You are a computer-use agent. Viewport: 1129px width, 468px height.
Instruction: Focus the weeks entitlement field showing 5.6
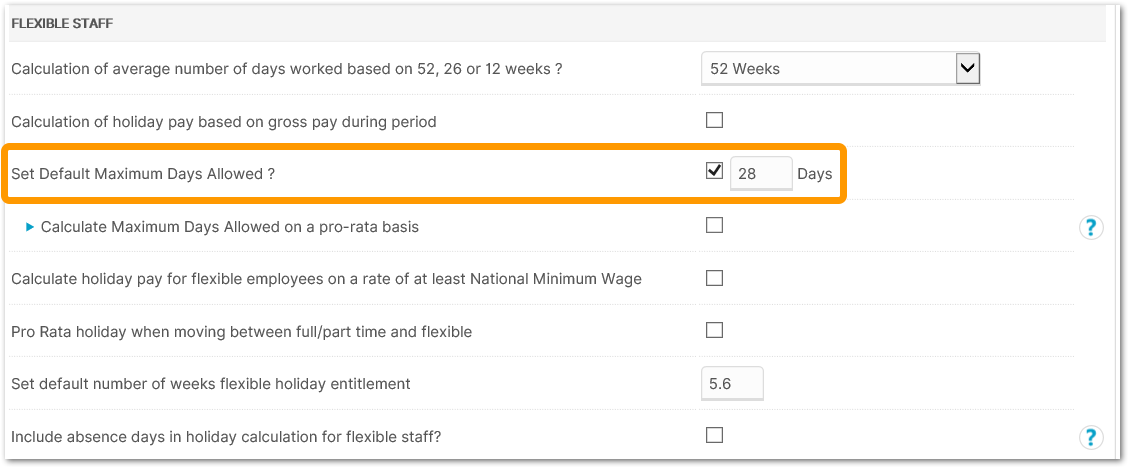pyautogui.click(x=732, y=384)
